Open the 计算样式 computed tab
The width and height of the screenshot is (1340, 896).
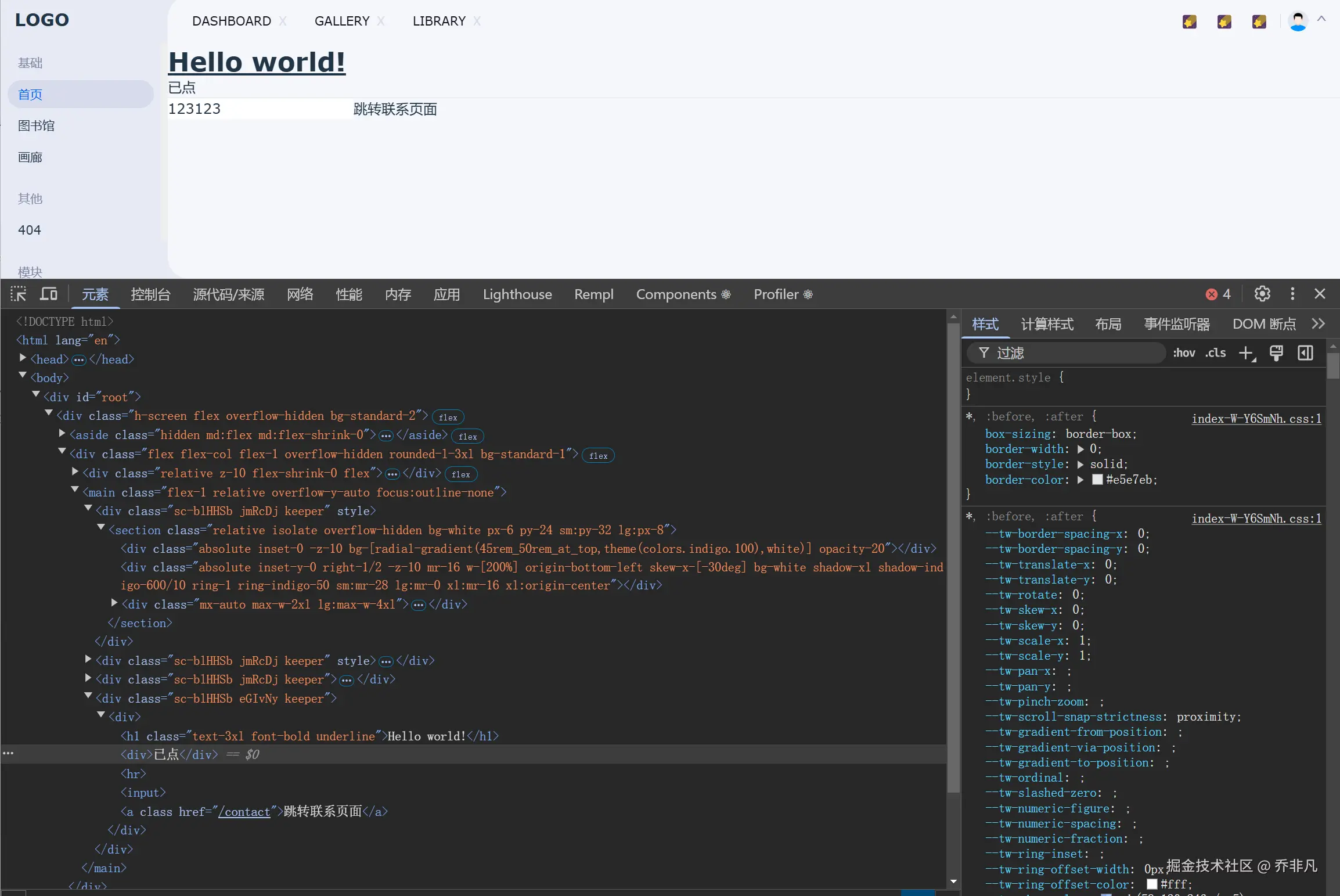click(x=1047, y=324)
